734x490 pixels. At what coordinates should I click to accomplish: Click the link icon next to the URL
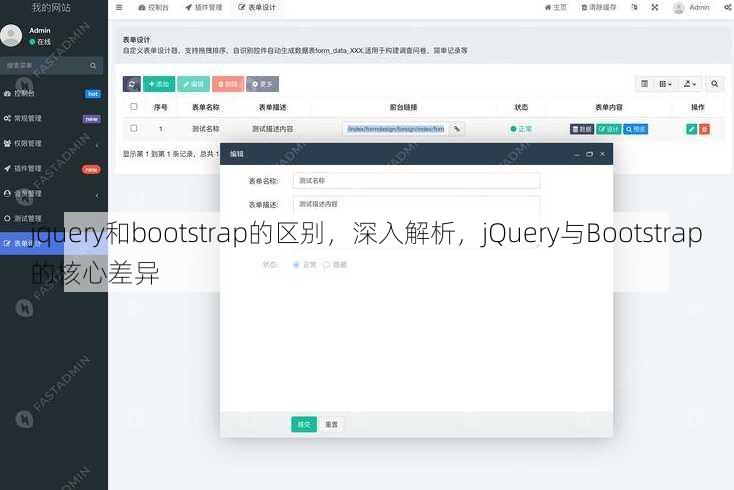tap(456, 129)
